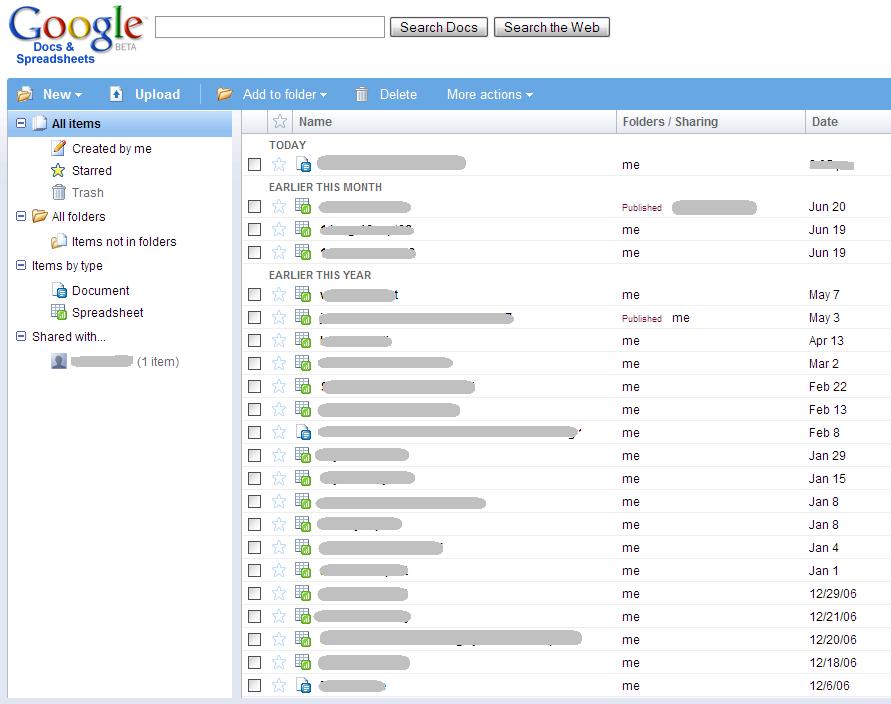Collapse the All folders section

click(21, 216)
